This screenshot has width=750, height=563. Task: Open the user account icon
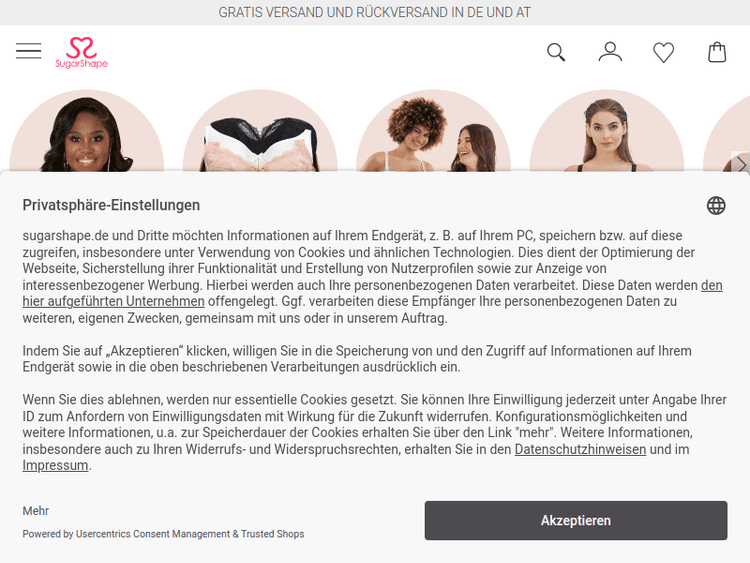pyautogui.click(x=610, y=52)
